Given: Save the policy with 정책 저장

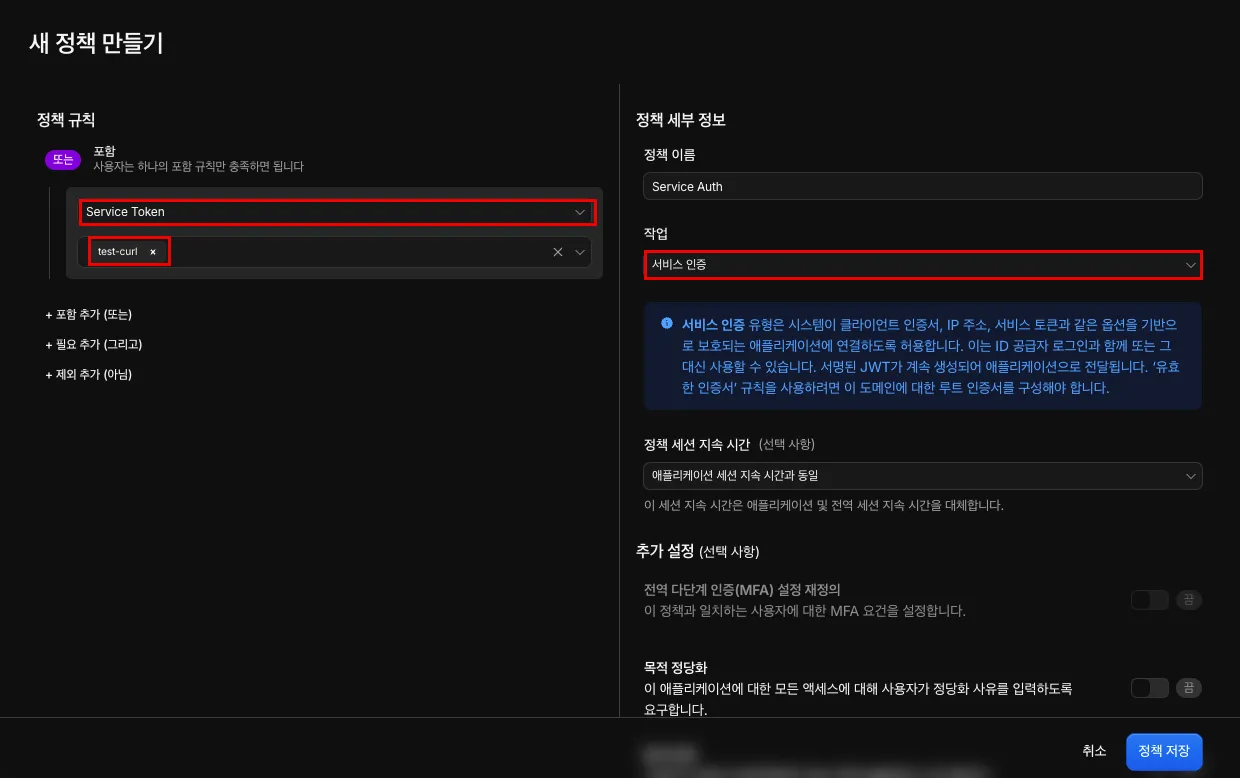Looking at the screenshot, I should click(1164, 751).
